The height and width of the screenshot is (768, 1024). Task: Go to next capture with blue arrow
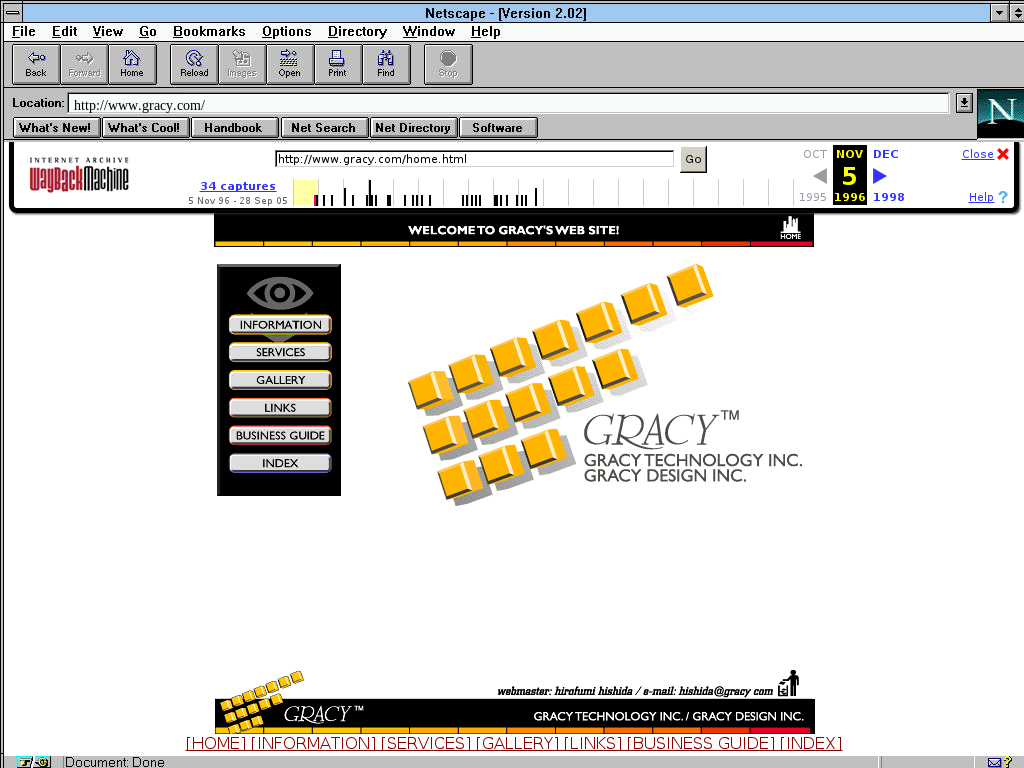[x=880, y=176]
